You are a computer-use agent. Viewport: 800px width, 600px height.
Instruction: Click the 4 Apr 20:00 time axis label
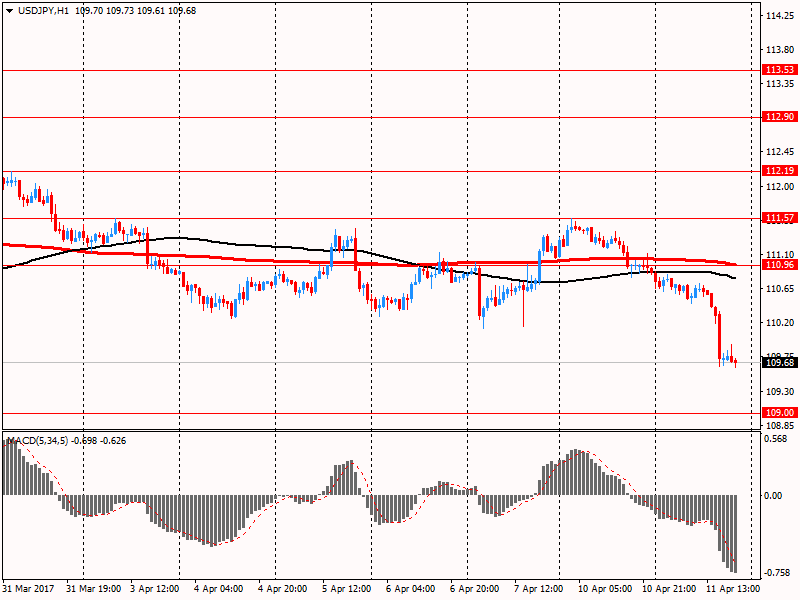pos(283,588)
